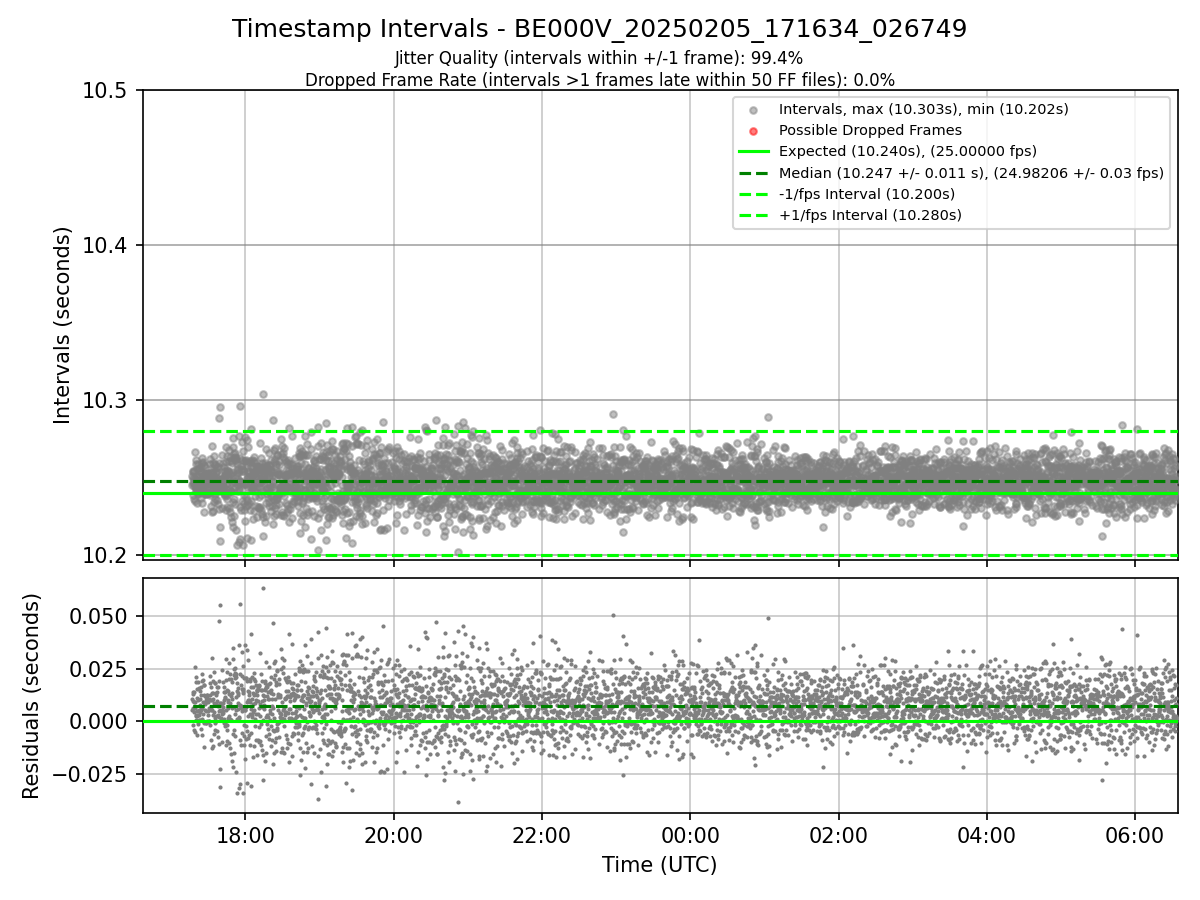Click the 0.000 residual tick label

point(100,721)
